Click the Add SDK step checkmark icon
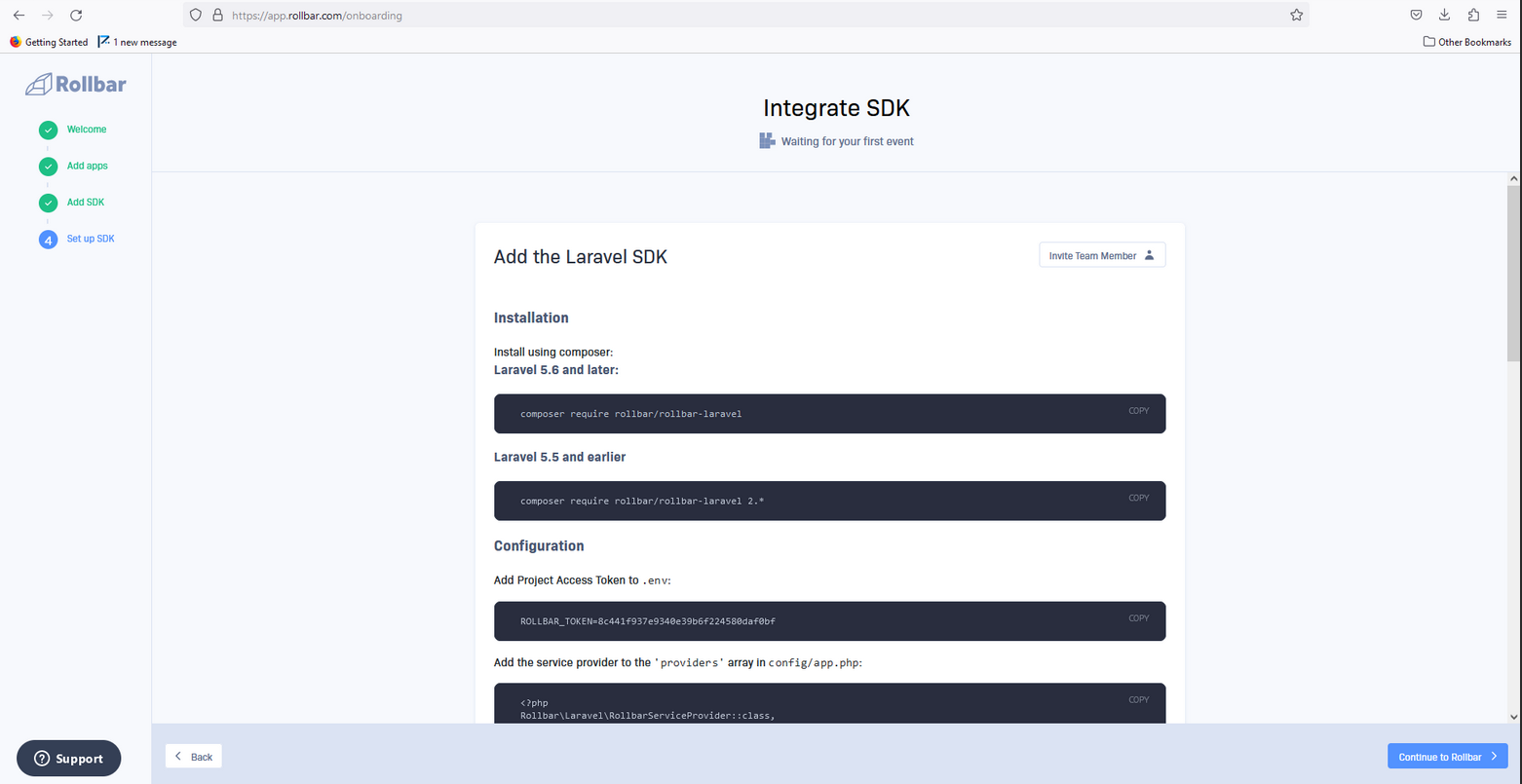This screenshot has width=1522, height=784. (x=49, y=203)
